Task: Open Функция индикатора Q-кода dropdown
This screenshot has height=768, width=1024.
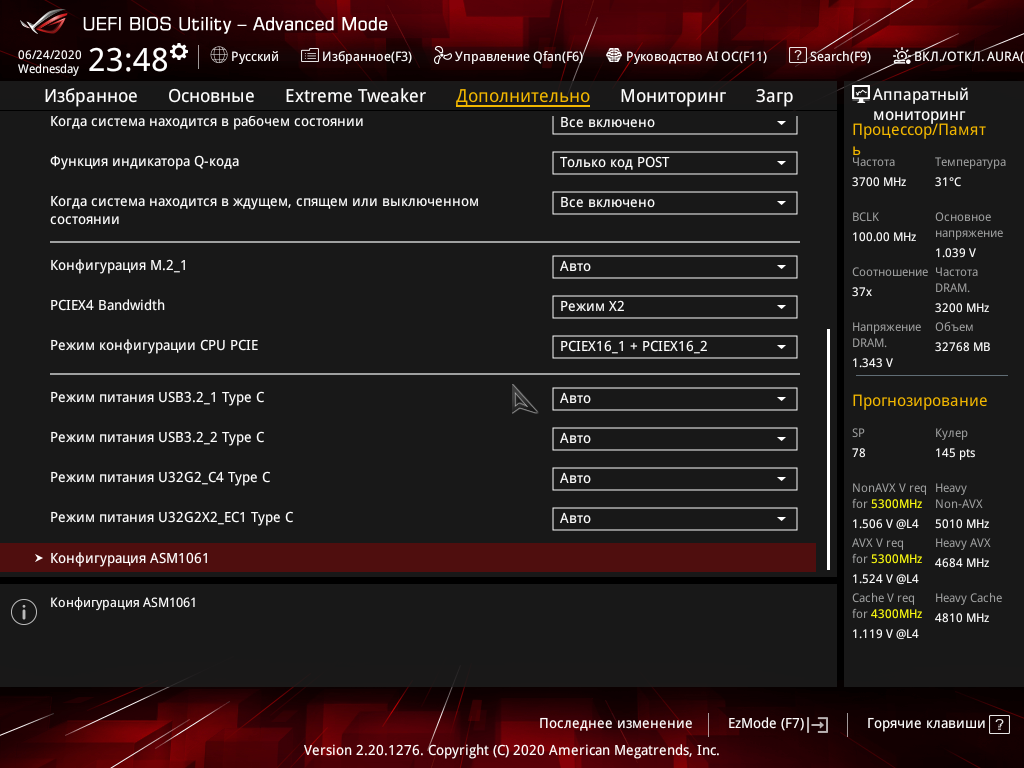Action: (675, 163)
